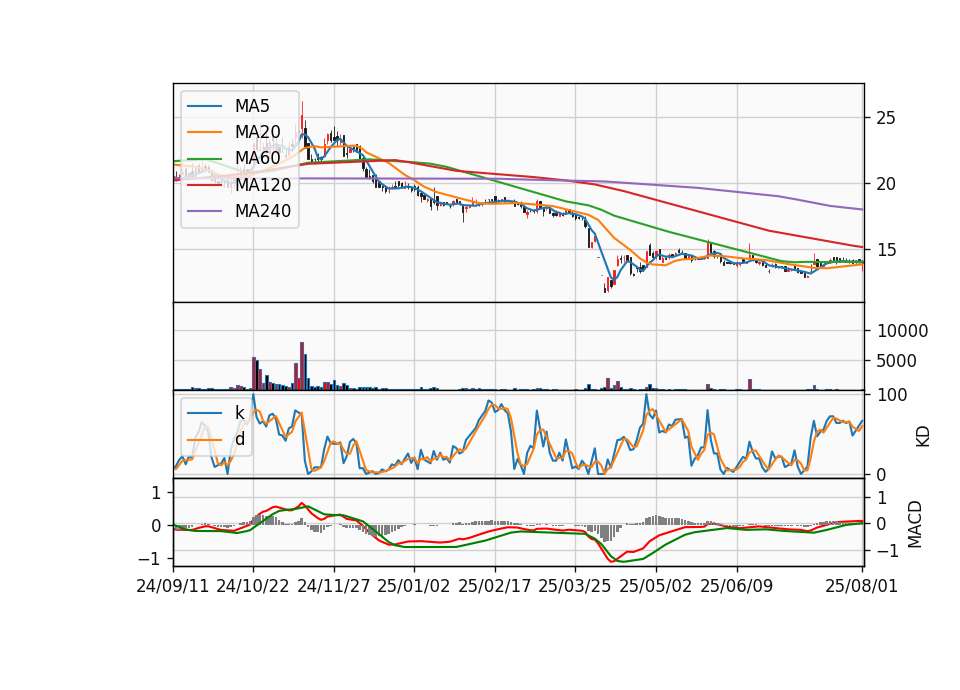Click the price axis value 20
Screen dimensions: 960x690
[x=886, y=184]
